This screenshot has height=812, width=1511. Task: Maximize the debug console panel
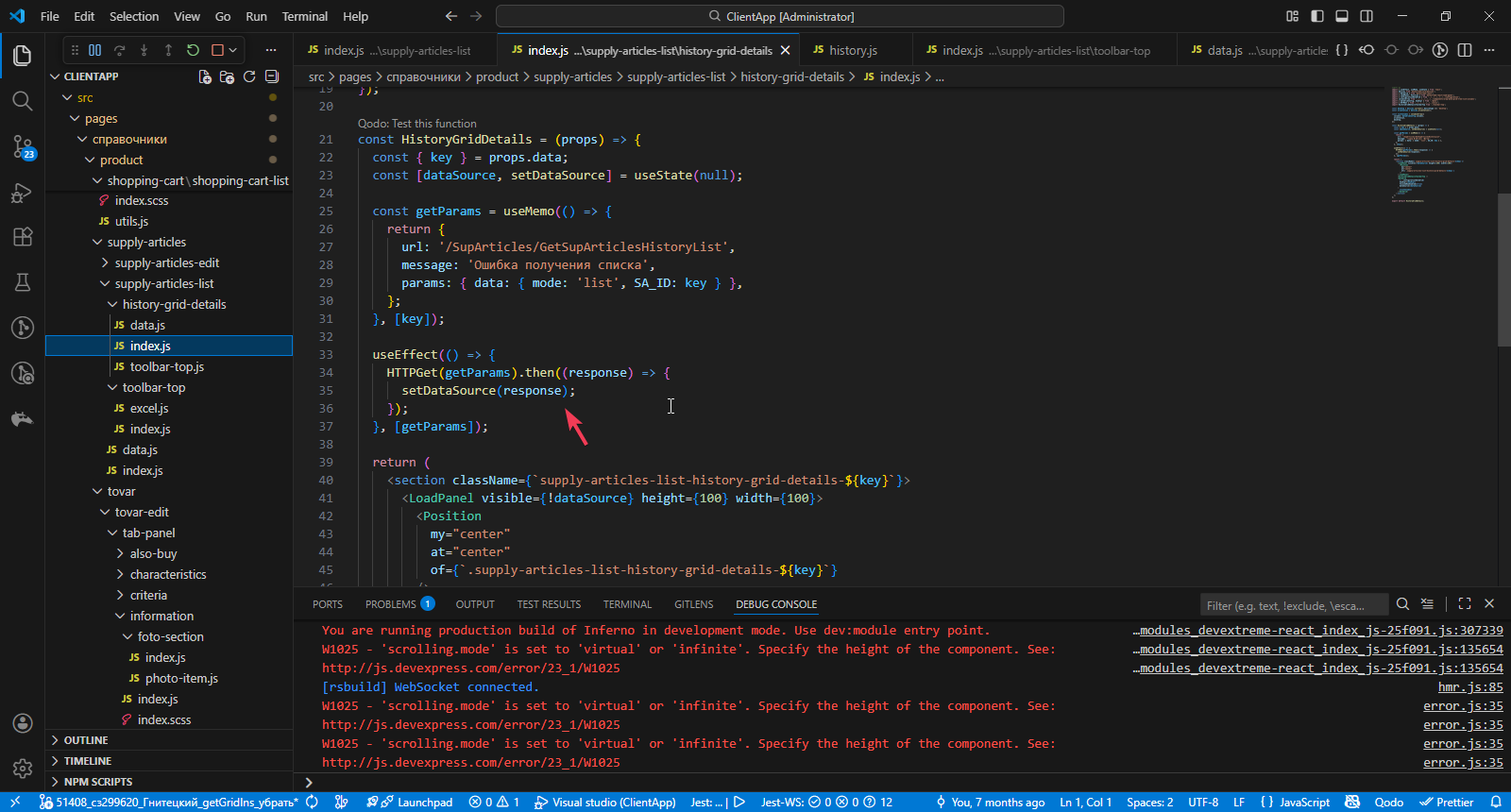tap(1465, 604)
